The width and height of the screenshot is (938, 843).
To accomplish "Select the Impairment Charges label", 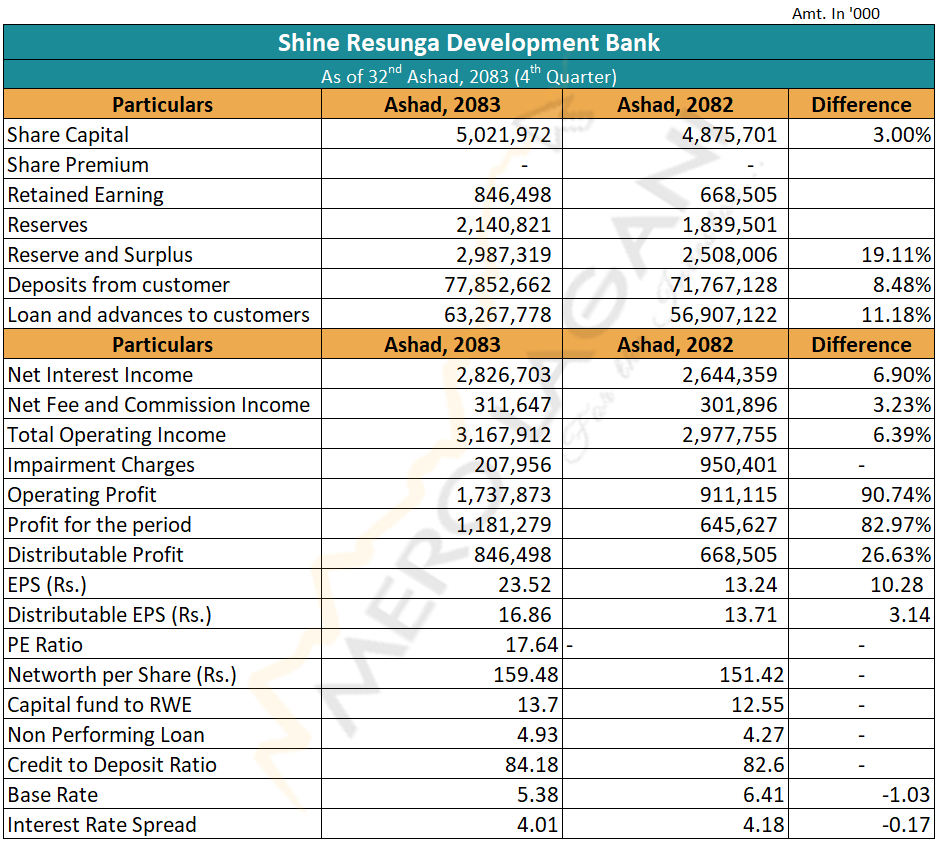I will 100,464.
